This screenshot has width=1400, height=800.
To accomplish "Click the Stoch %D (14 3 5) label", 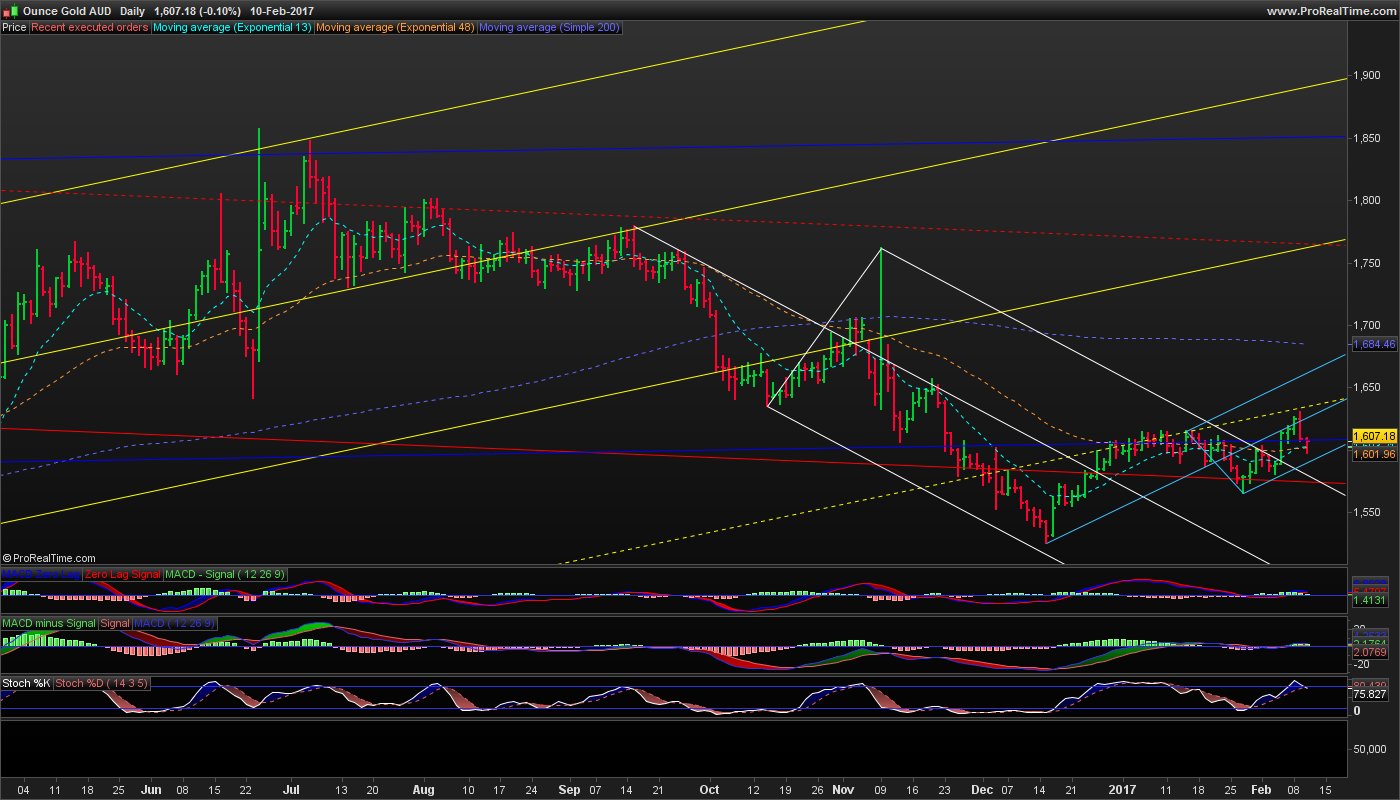I will (x=102, y=683).
